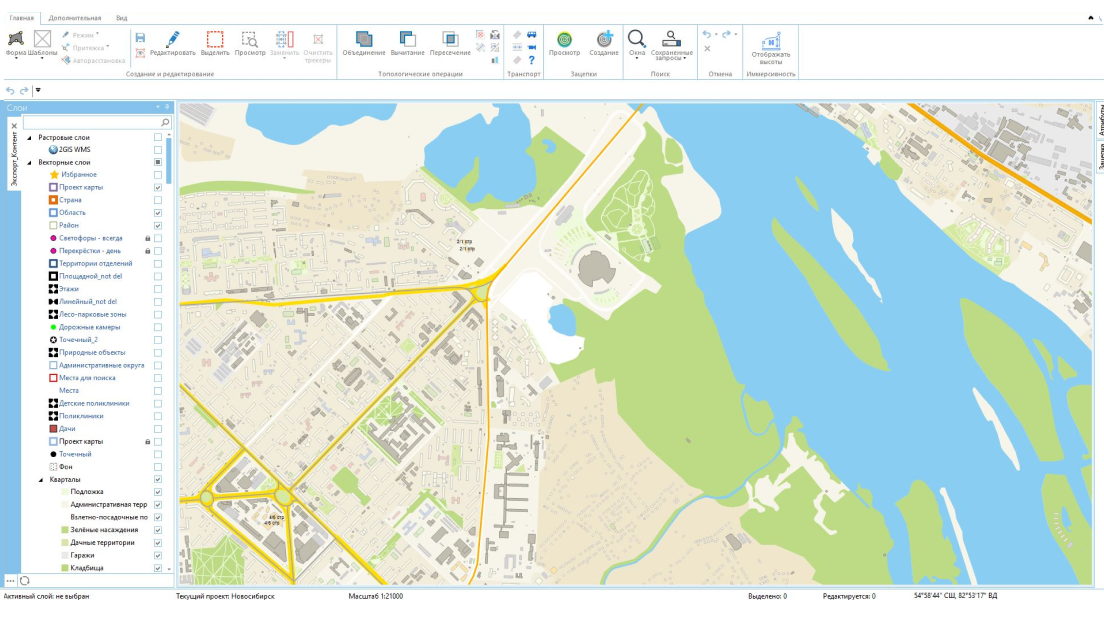Open the Шаблоны templates tool
1104x624 pixels.
tap(42, 43)
